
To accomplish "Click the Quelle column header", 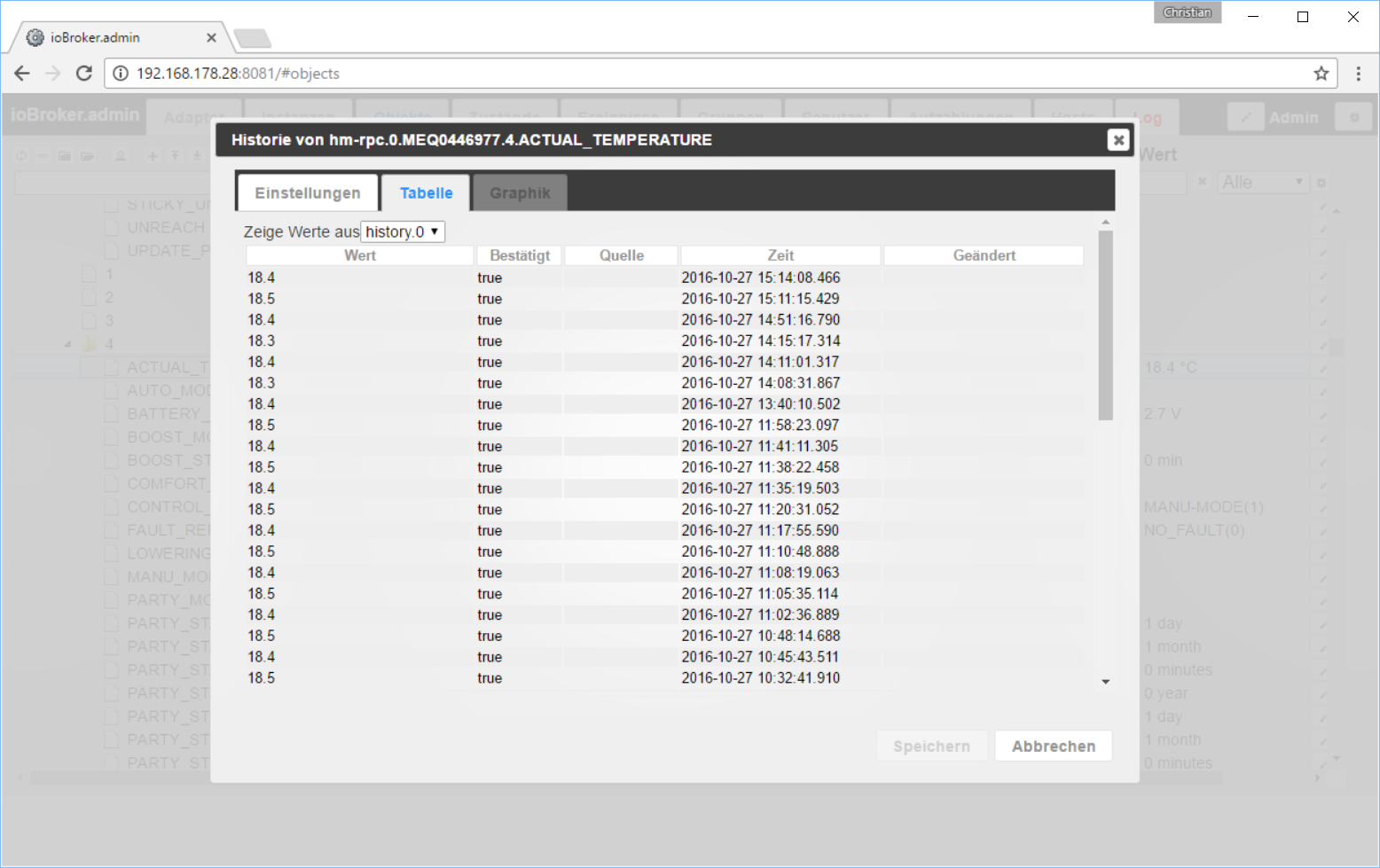I will click(622, 255).
